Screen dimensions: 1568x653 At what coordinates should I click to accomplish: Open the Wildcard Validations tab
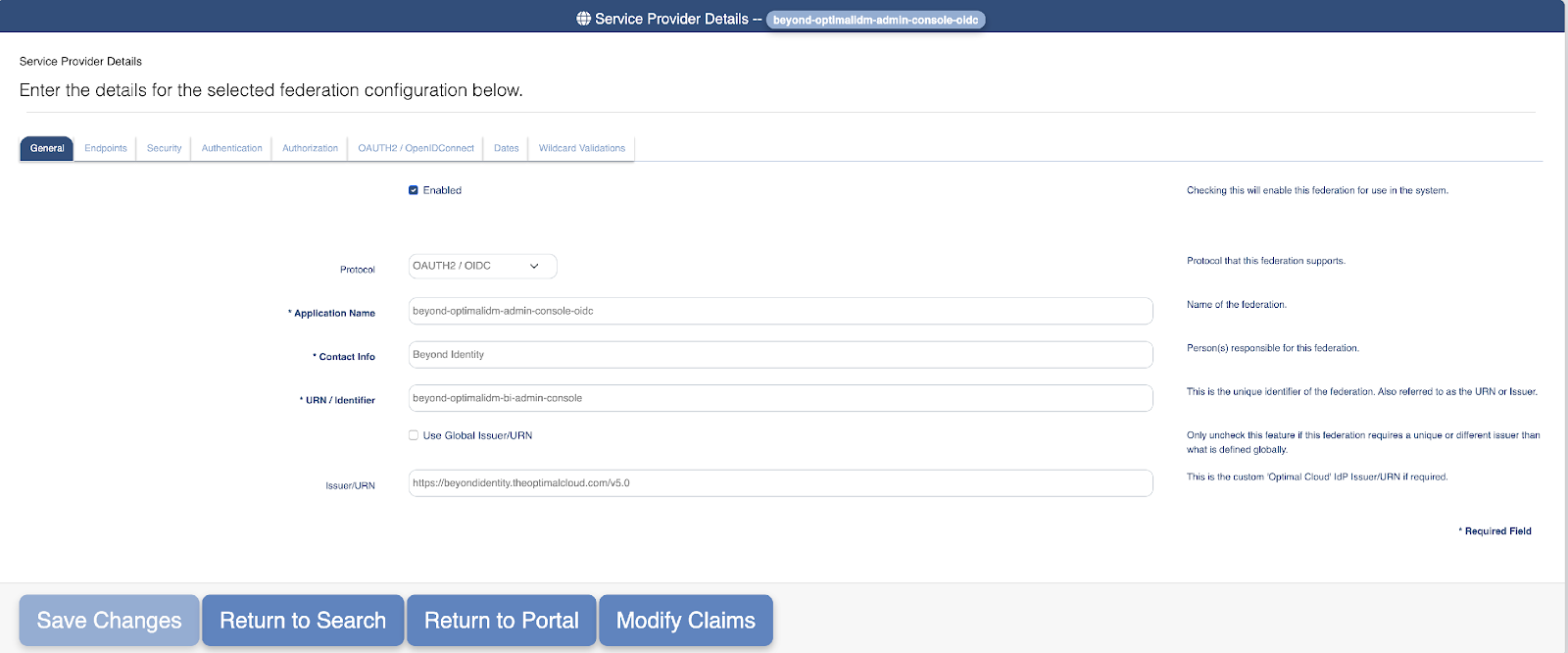(582, 148)
